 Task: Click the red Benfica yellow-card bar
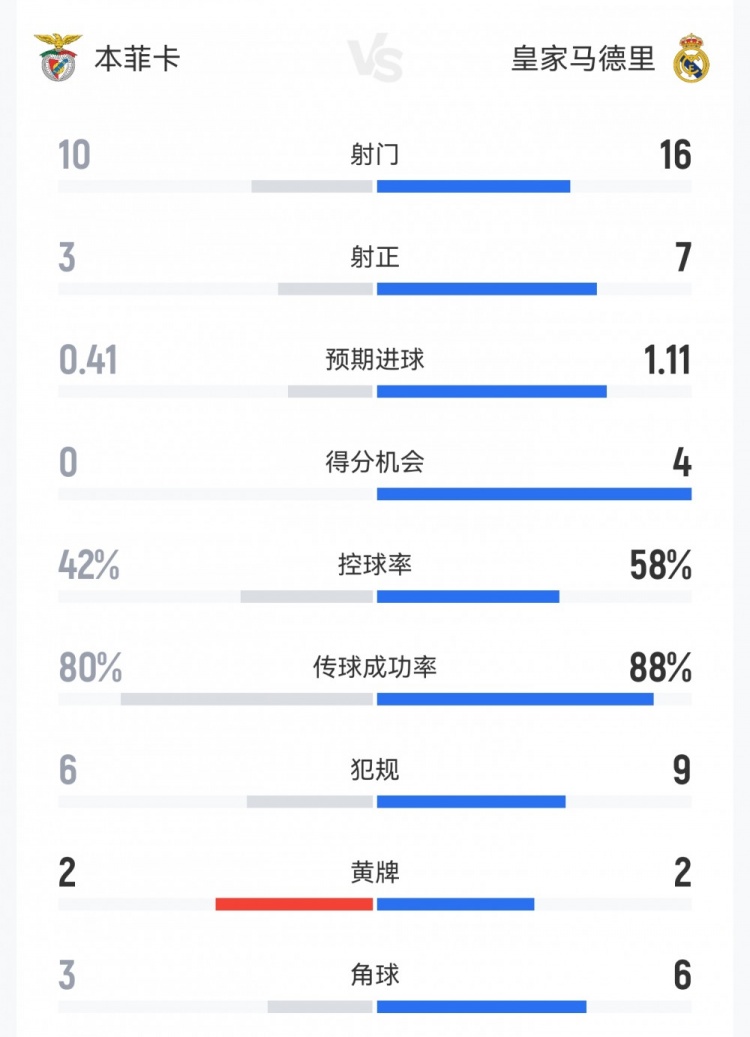(294, 904)
